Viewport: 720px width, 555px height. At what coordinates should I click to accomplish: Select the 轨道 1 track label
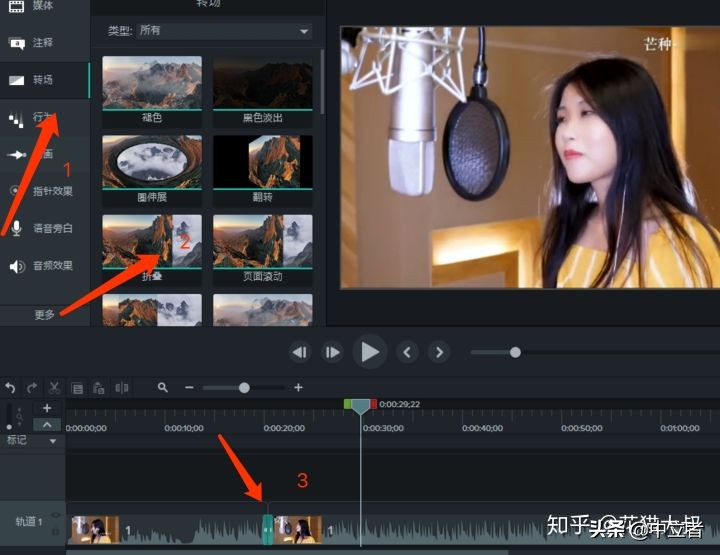pyautogui.click(x=29, y=522)
